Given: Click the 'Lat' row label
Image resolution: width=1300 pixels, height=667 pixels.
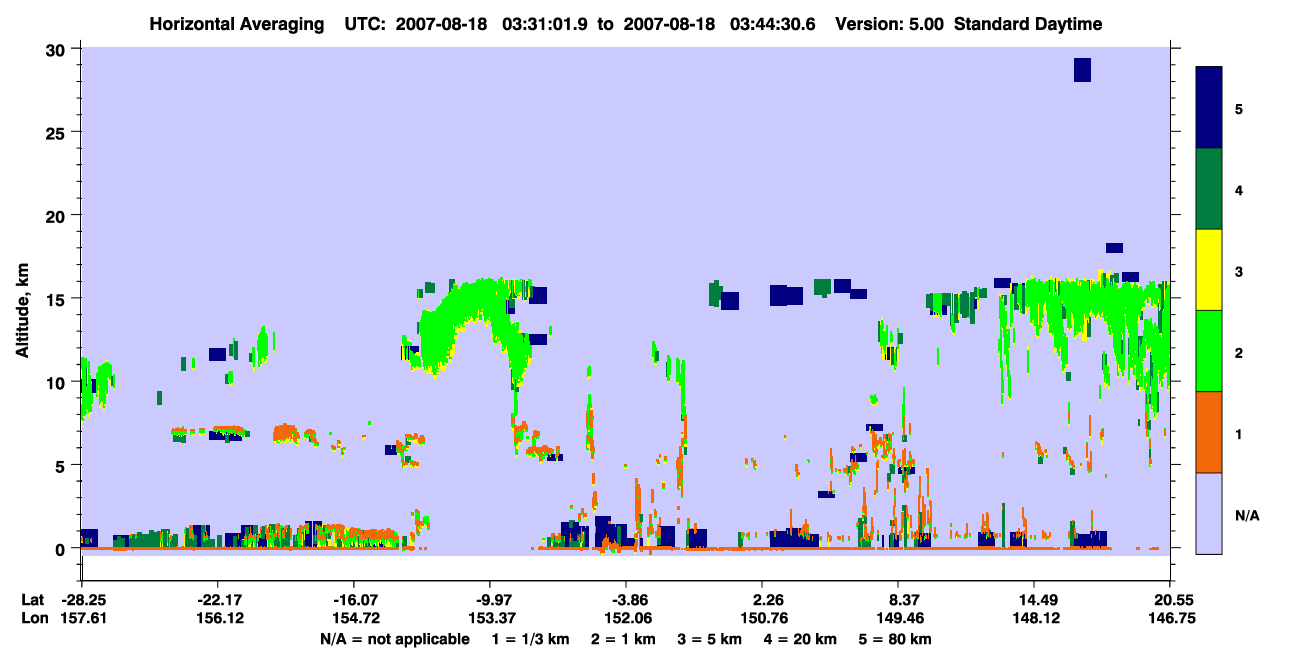Looking at the screenshot, I should click(32, 600).
